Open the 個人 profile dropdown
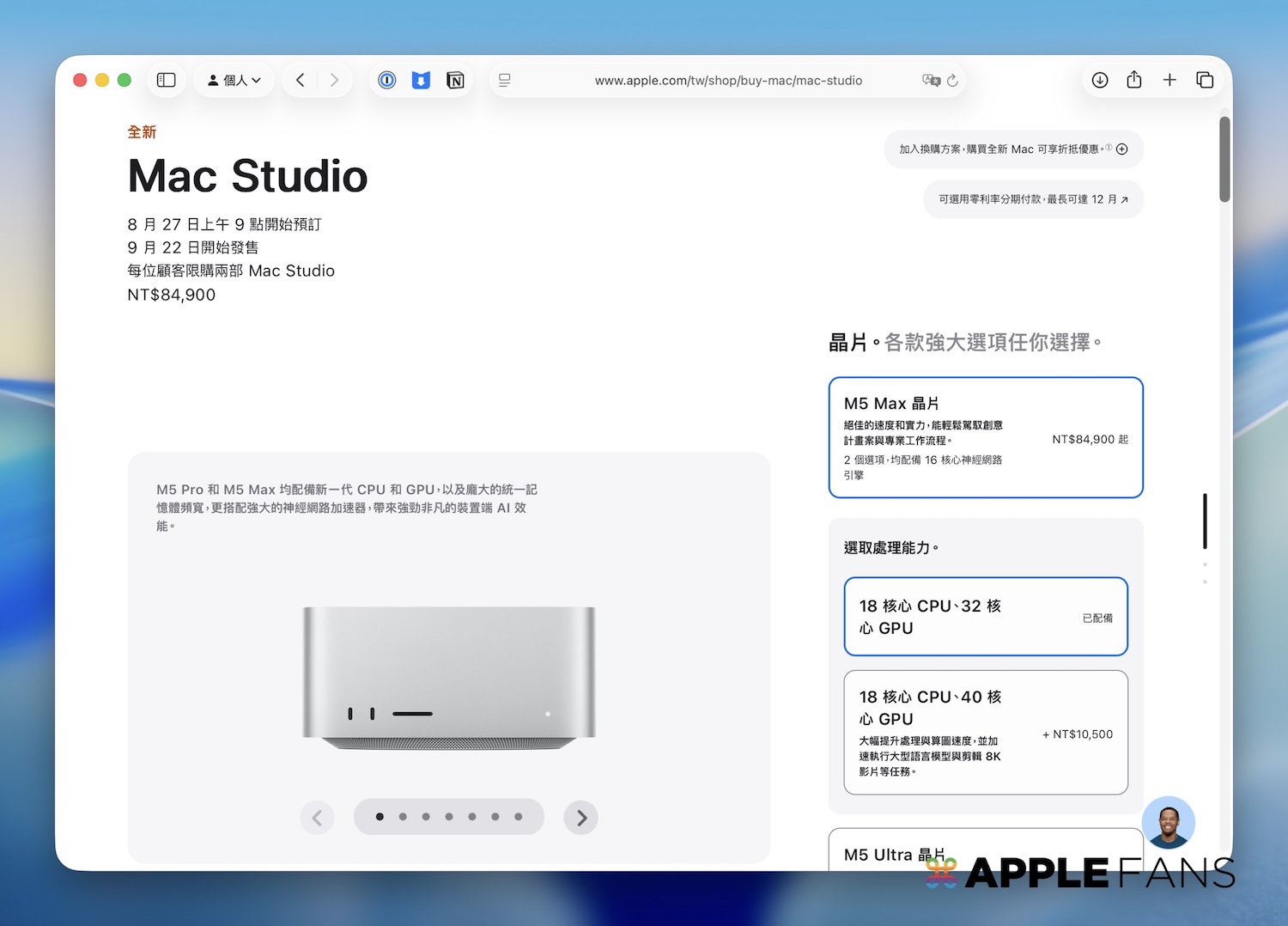Screen dimensions: 1288x926 (x=234, y=80)
